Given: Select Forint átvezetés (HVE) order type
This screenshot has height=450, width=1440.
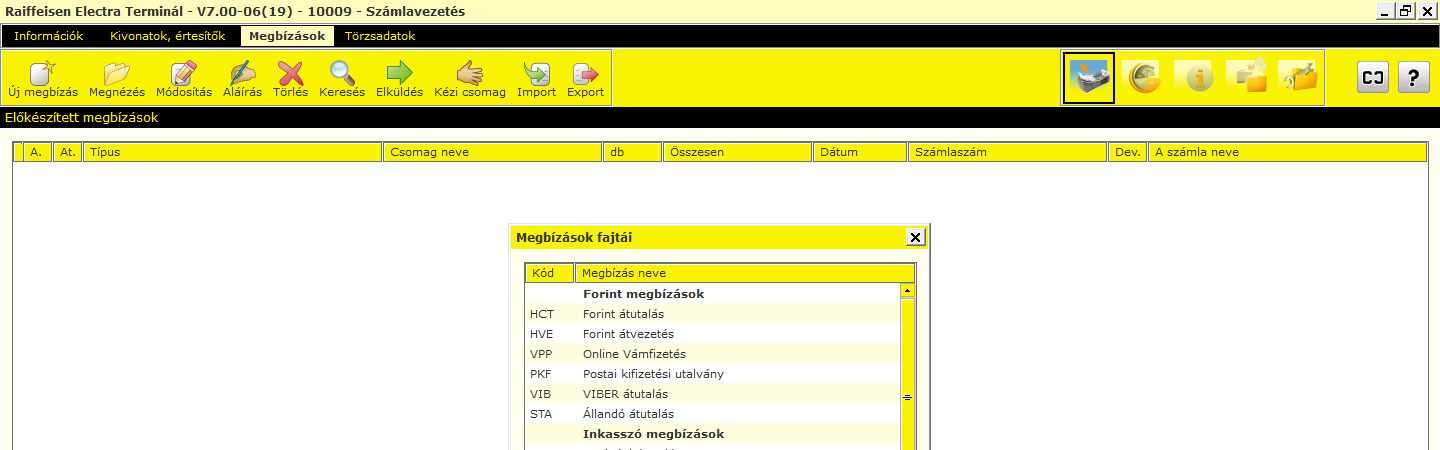Looking at the screenshot, I should click(x=712, y=334).
